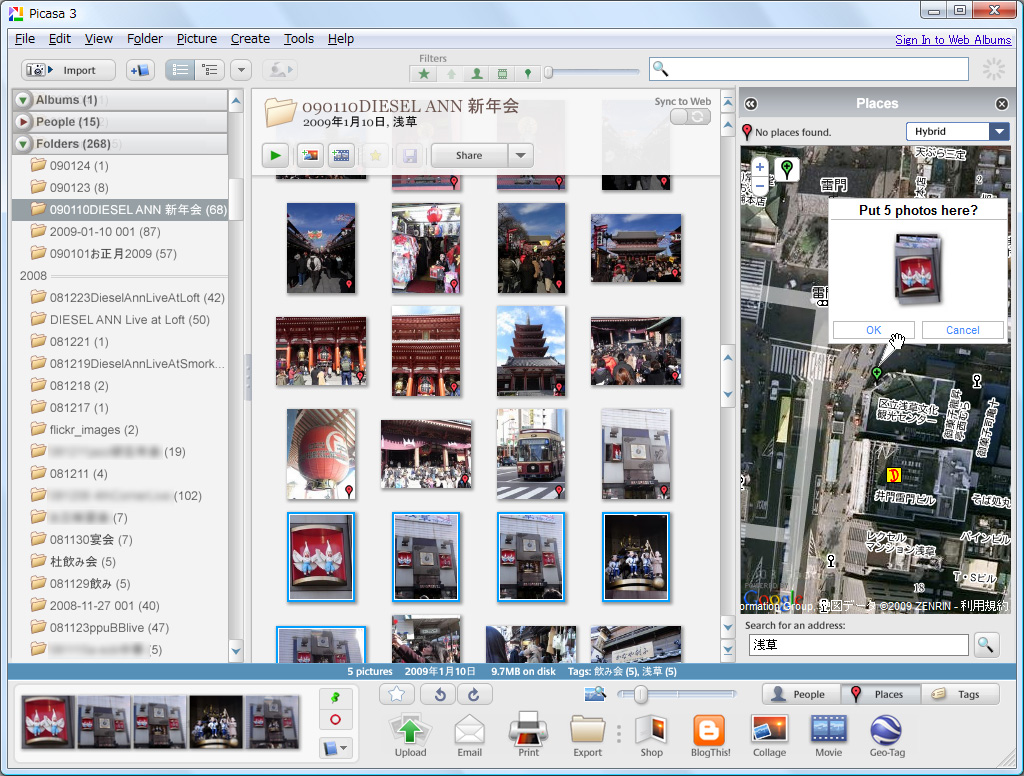Filter by photos with faces
Viewport: 1024px width, 776px height.
click(477, 74)
